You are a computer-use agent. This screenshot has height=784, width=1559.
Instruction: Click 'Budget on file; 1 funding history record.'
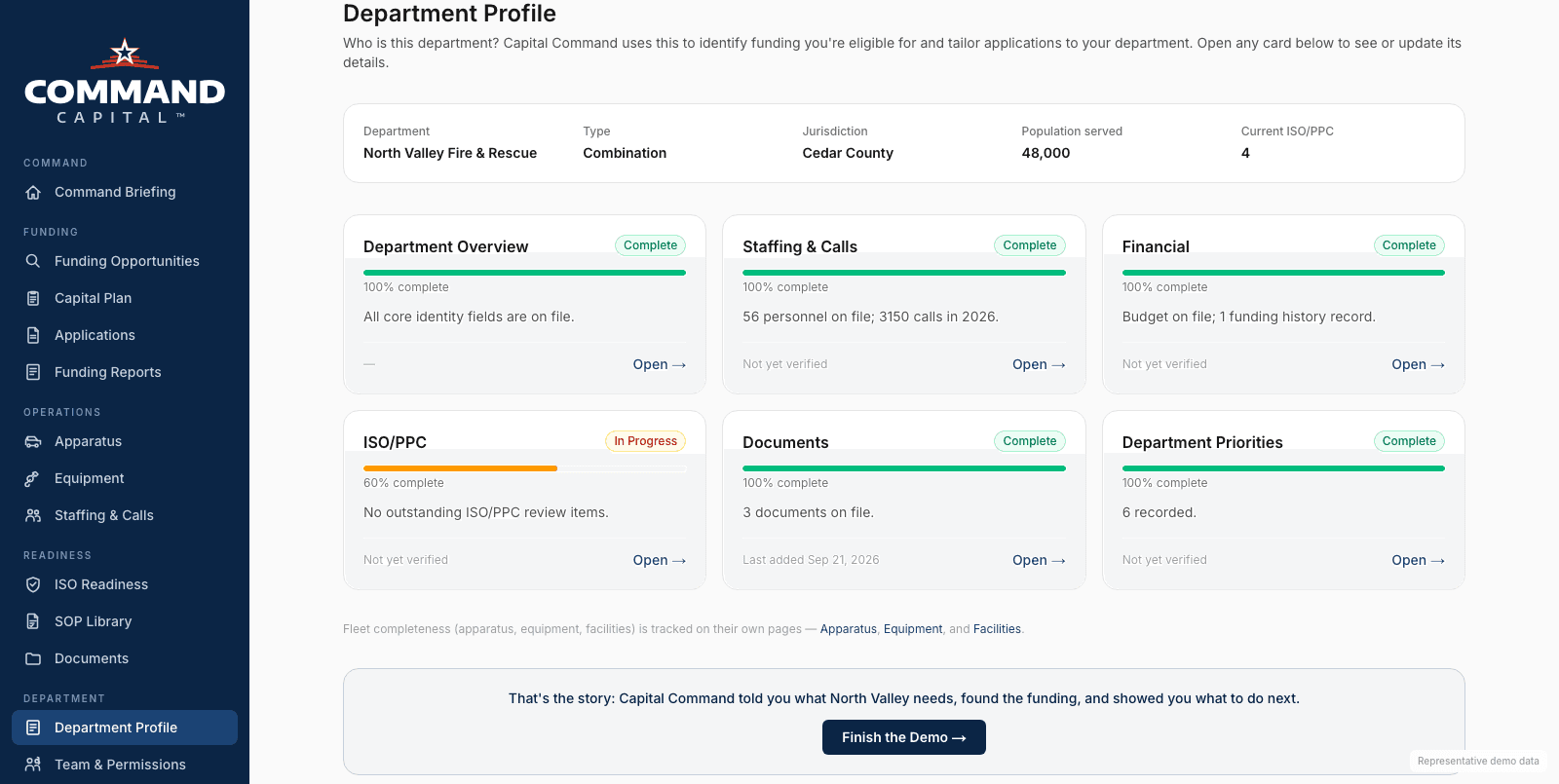tap(1249, 317)
